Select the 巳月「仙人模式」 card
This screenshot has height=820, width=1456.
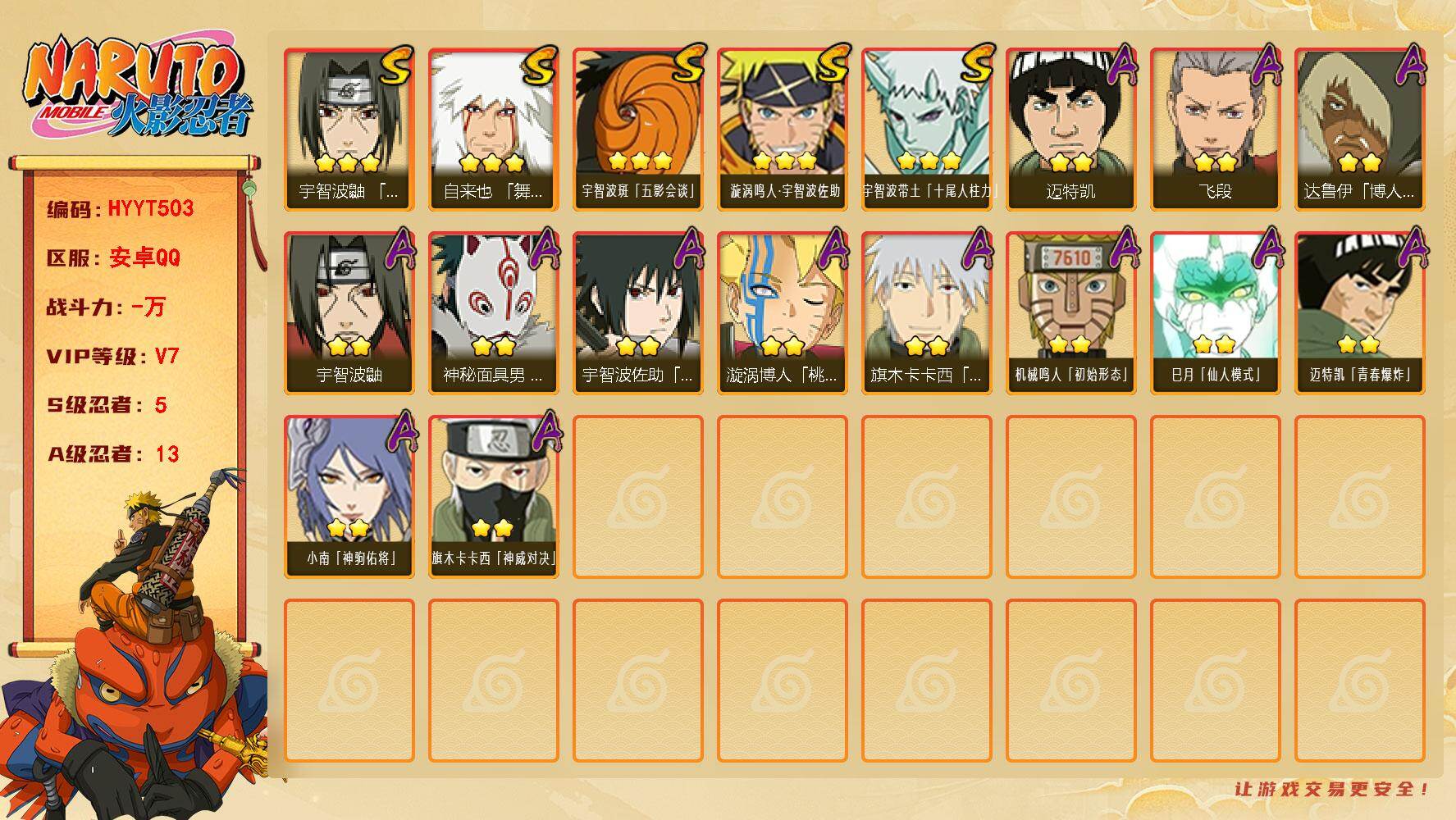pyautogui.click(x=1215, y=313)
